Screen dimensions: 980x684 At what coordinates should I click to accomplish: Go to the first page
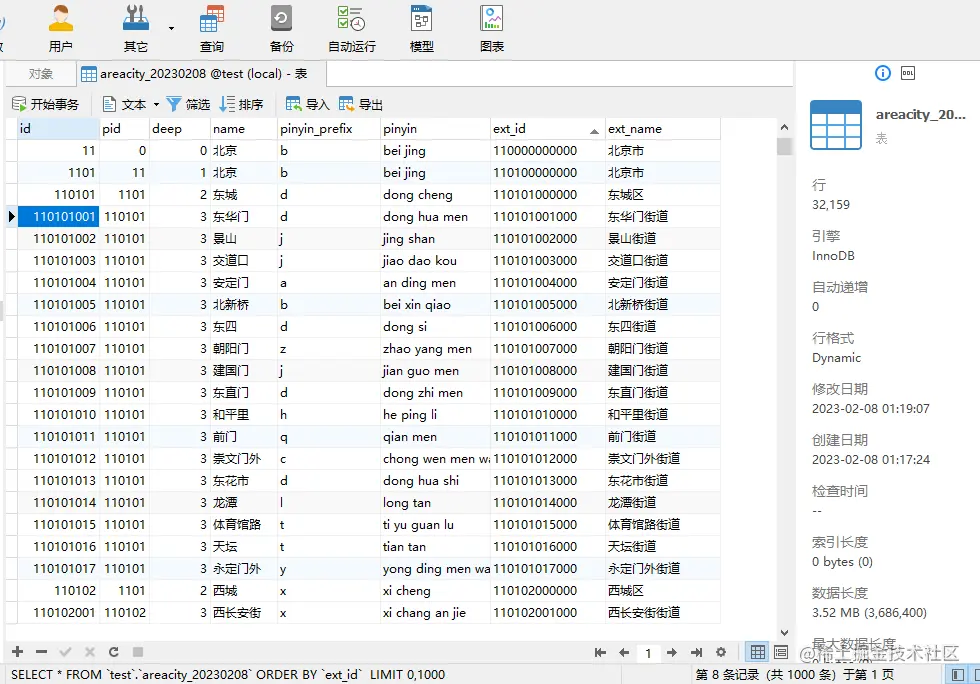[x=600, y=653]
